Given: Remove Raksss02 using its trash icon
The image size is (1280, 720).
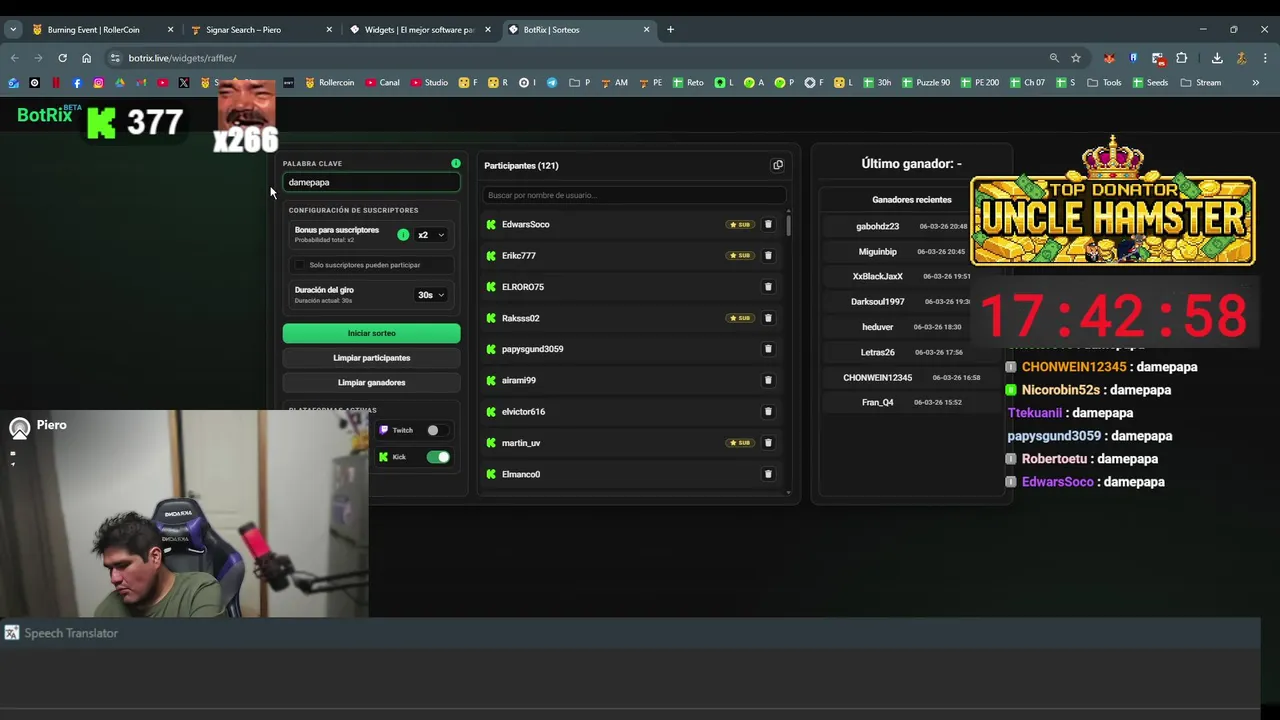Looking at the screenshot, I should pos(768,318).
